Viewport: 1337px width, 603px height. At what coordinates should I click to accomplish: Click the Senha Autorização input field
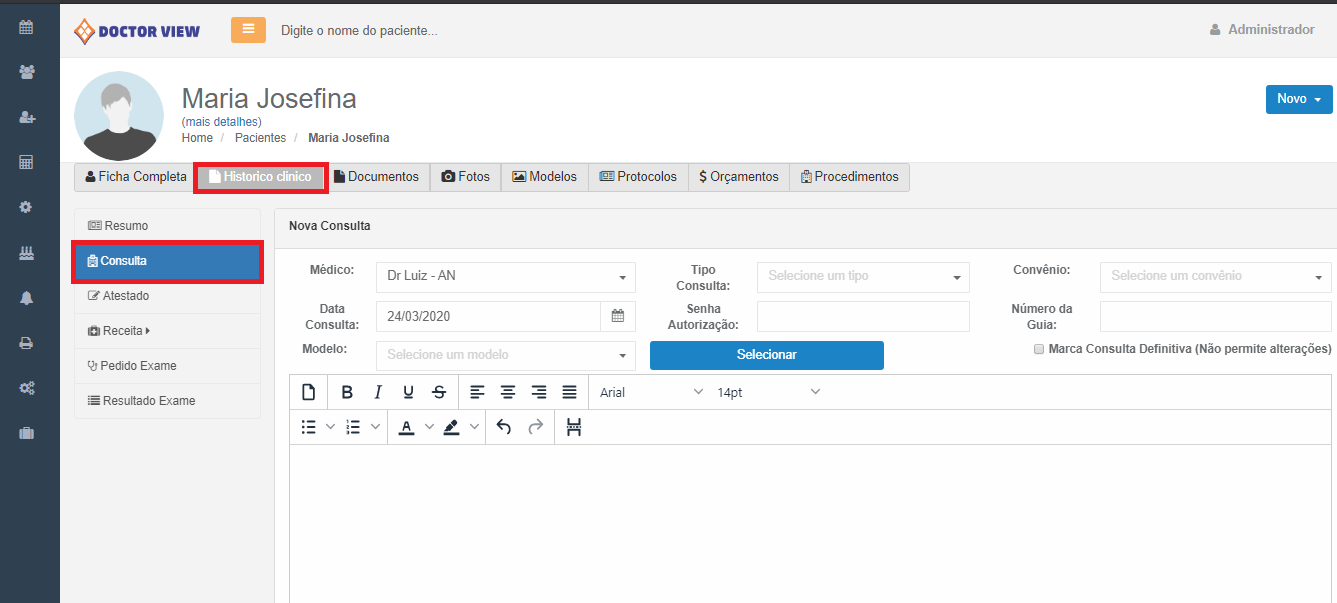tap(863, 316)
